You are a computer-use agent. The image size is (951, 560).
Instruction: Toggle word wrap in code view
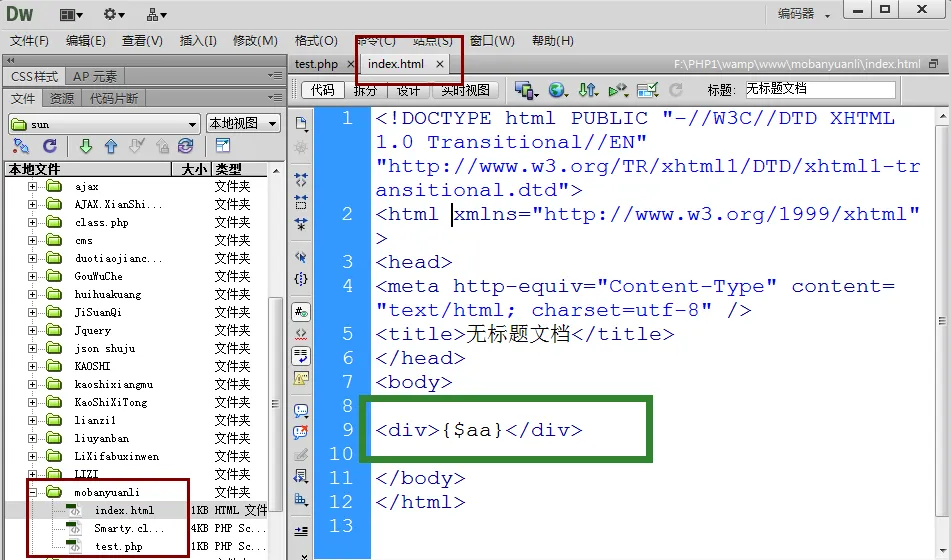[x=301, y=356]
